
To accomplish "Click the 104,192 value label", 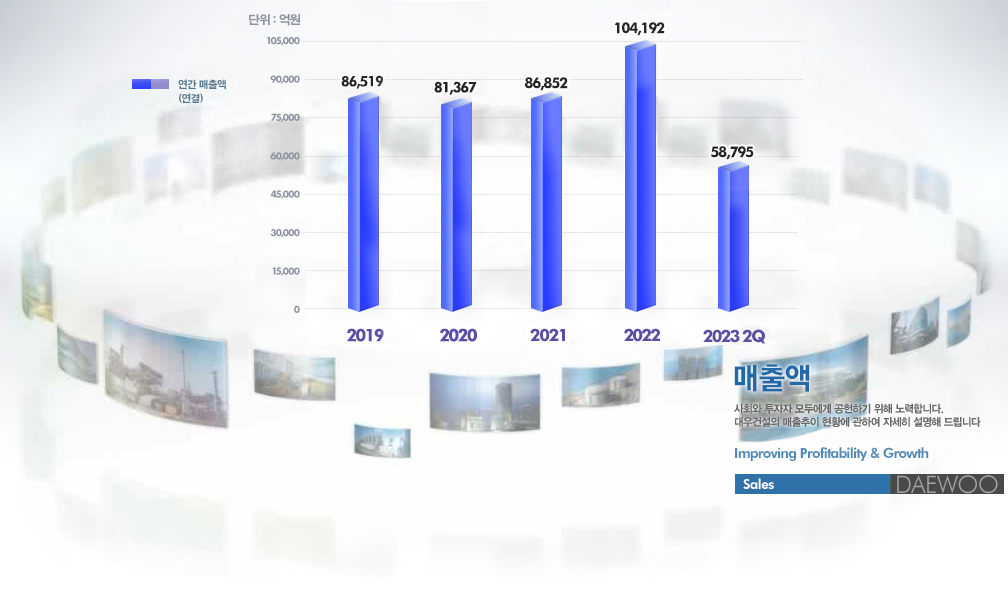I will pyautogui.click(x=639, y=28).
